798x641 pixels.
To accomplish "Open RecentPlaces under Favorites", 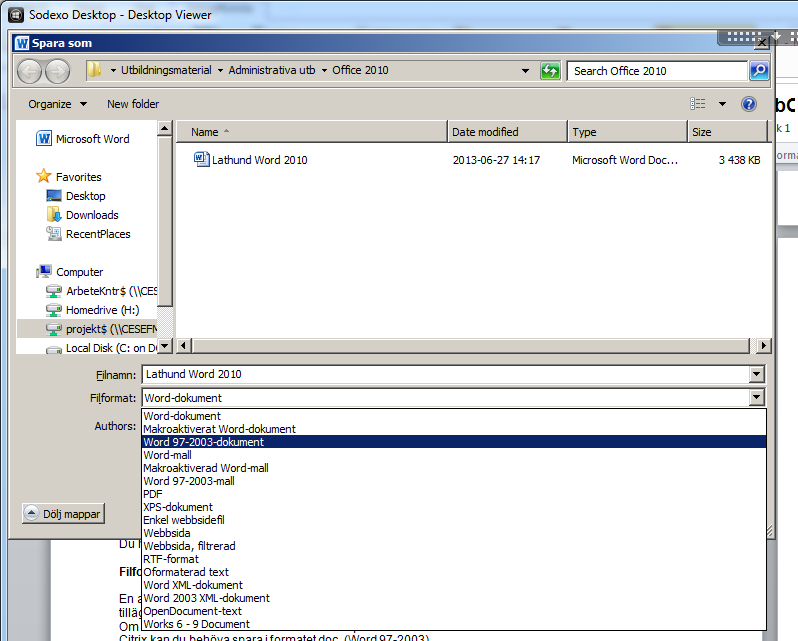I will point(89,234).
